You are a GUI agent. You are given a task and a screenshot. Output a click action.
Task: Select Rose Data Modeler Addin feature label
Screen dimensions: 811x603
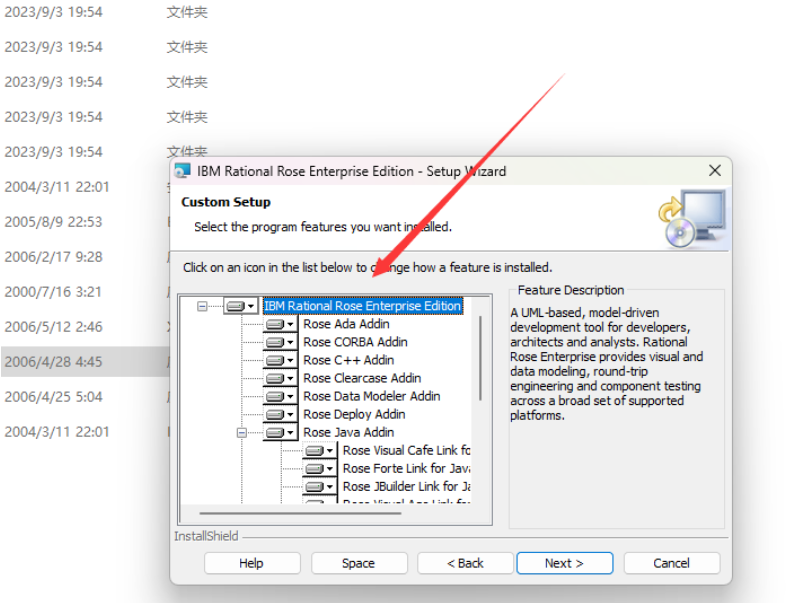[372, 397]
